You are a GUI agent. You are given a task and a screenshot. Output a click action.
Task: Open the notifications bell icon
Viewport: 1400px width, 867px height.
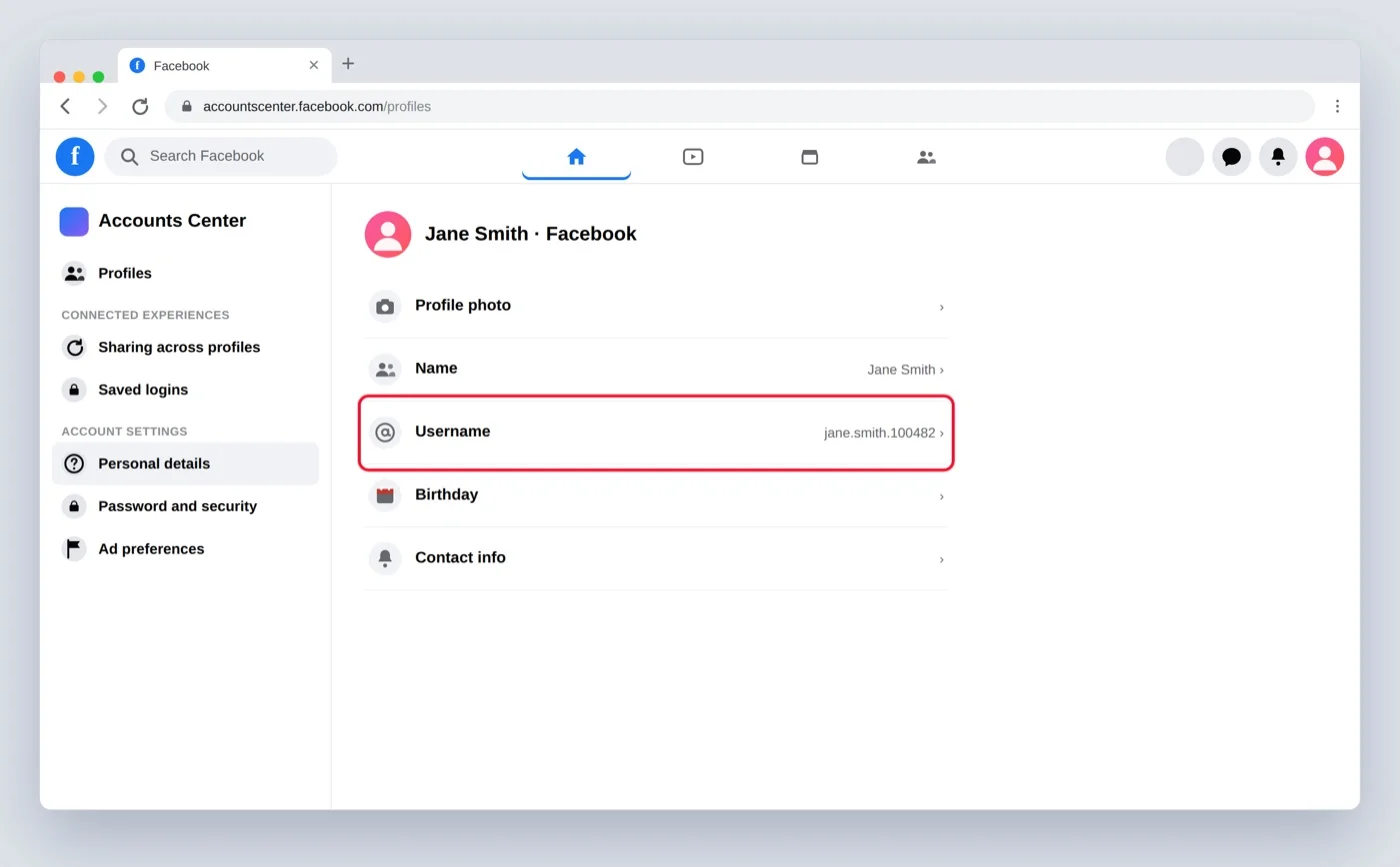tap(1278, 156)
